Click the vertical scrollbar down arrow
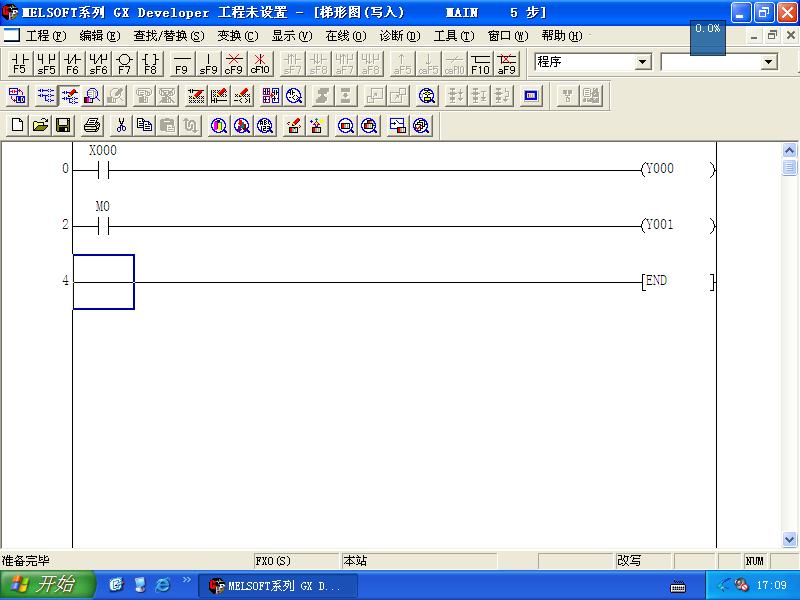Viewport: 800px width, 600px height. tap(789, 540)
